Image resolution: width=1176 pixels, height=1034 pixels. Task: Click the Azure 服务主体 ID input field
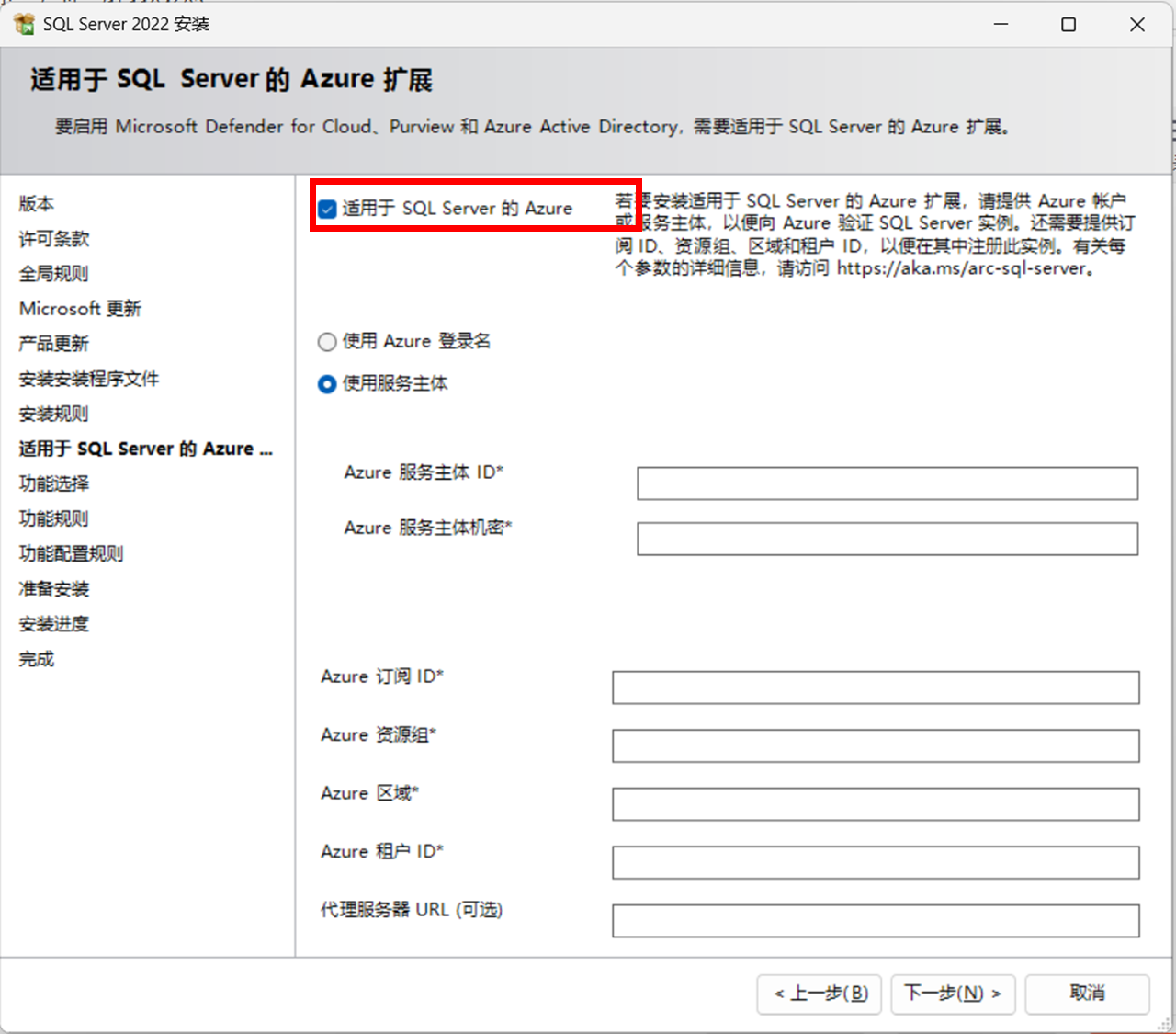pos(888,483)
